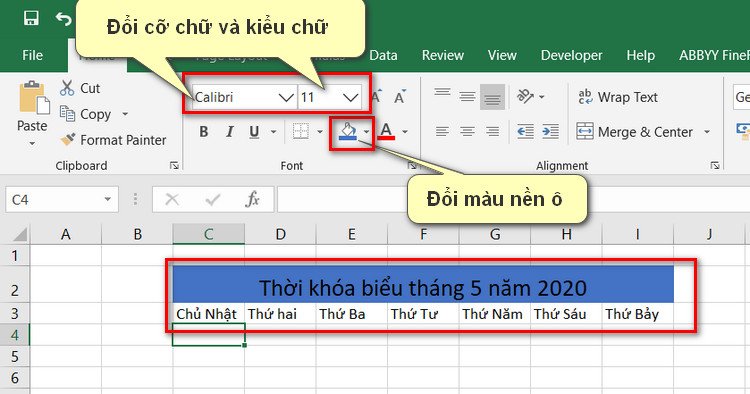Expand the Font Color dropdown arrow
Screen dimensions: 750x394
point(405,131)
